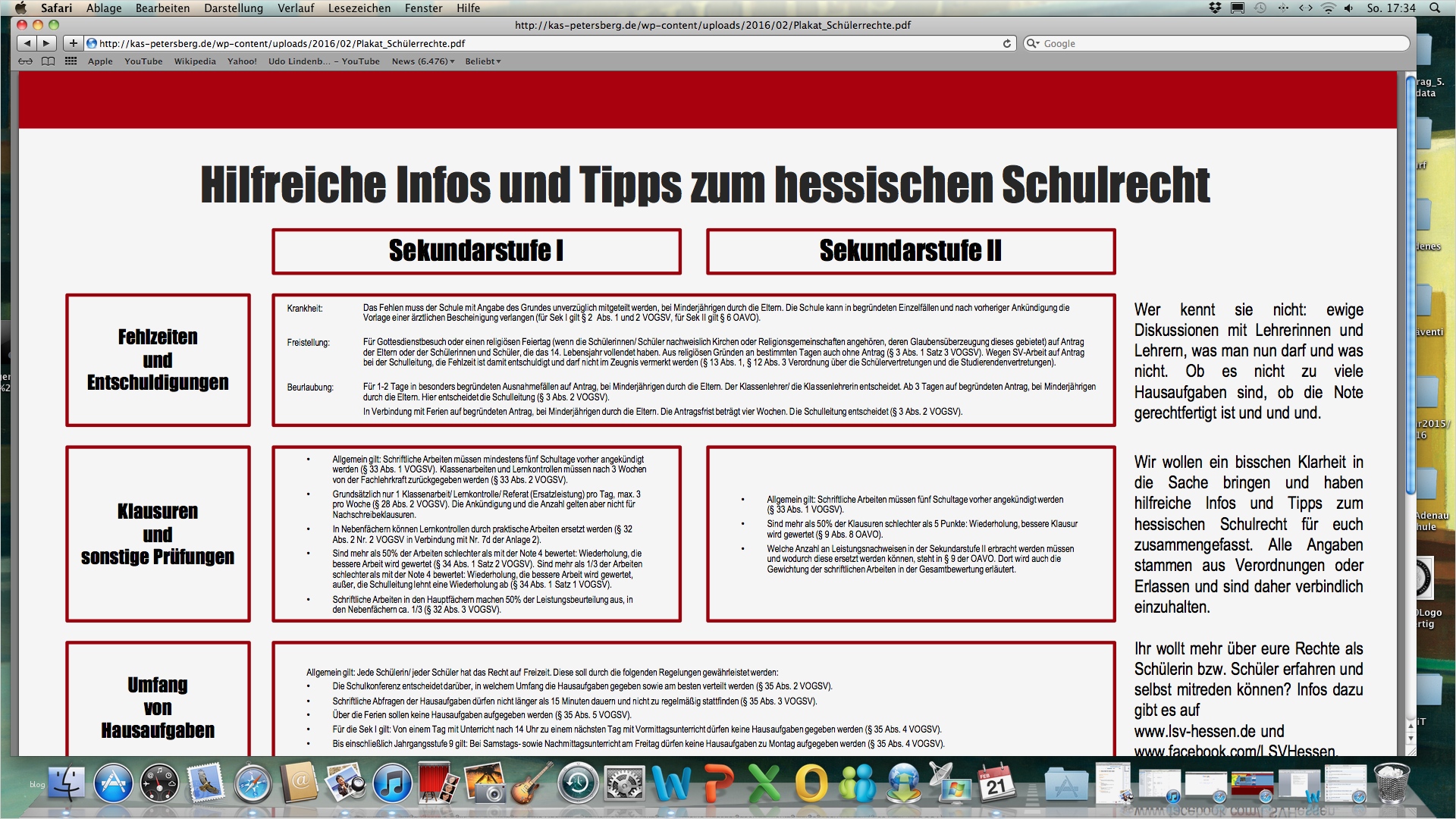Expand the News (6.476) bookmarks folder

pos(422,61)
